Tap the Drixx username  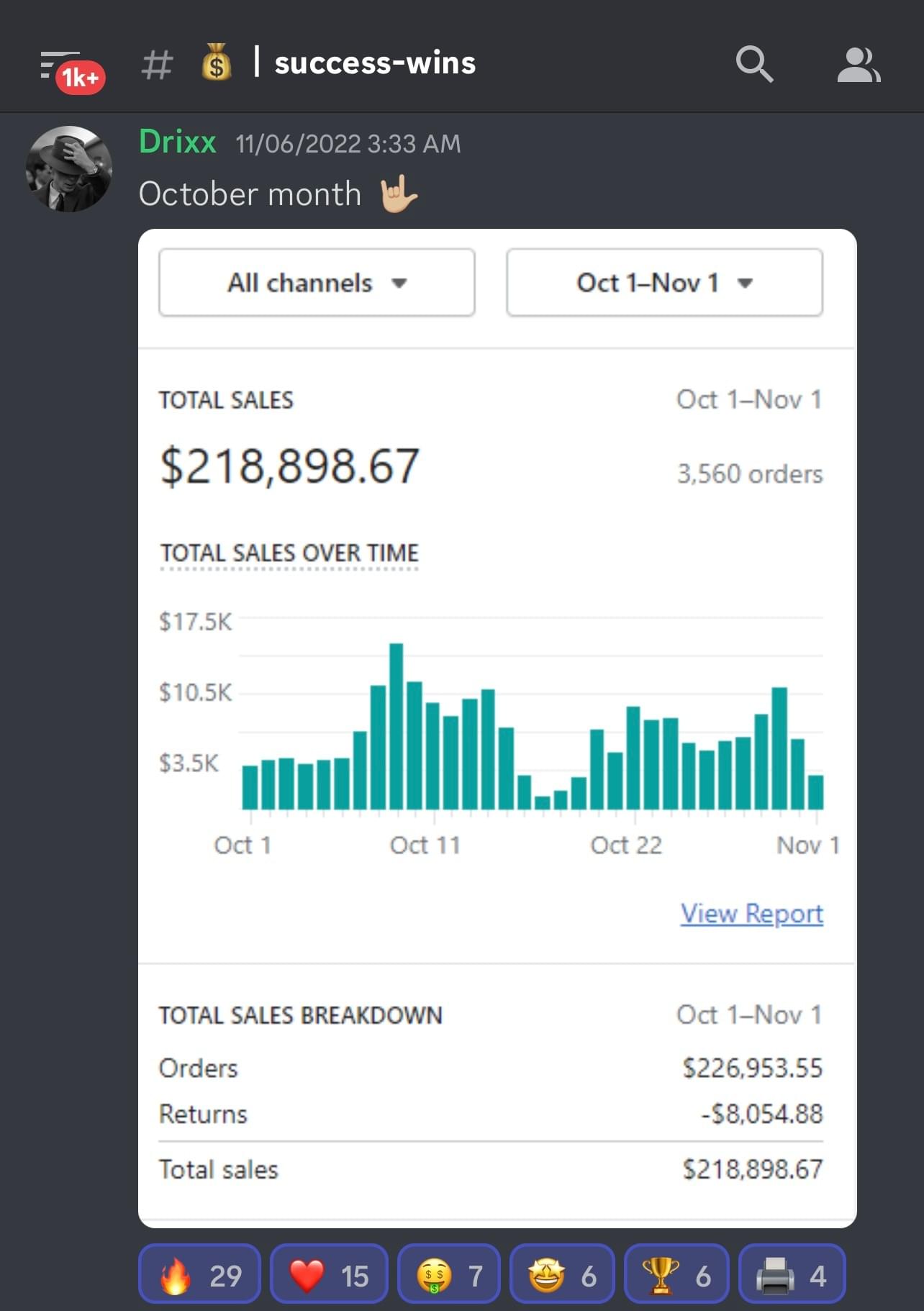pos(177,142)
